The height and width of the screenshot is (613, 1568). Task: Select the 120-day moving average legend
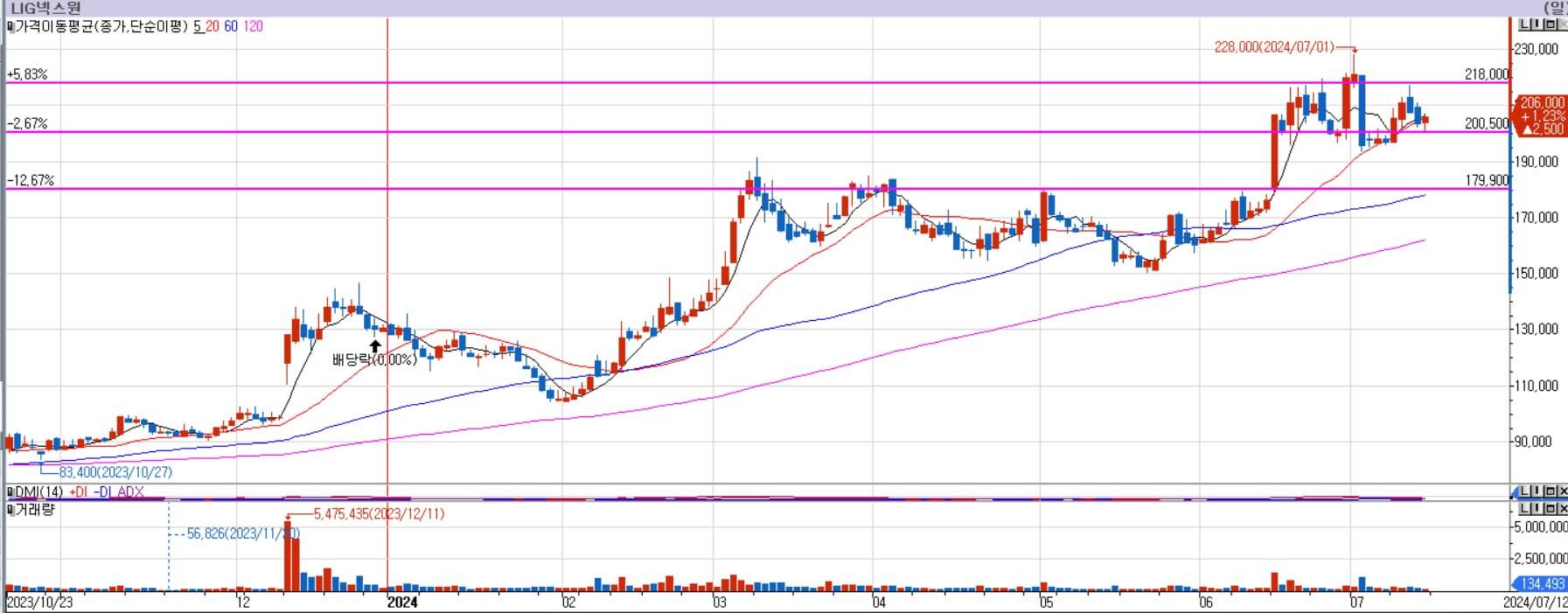click(253, 26)
